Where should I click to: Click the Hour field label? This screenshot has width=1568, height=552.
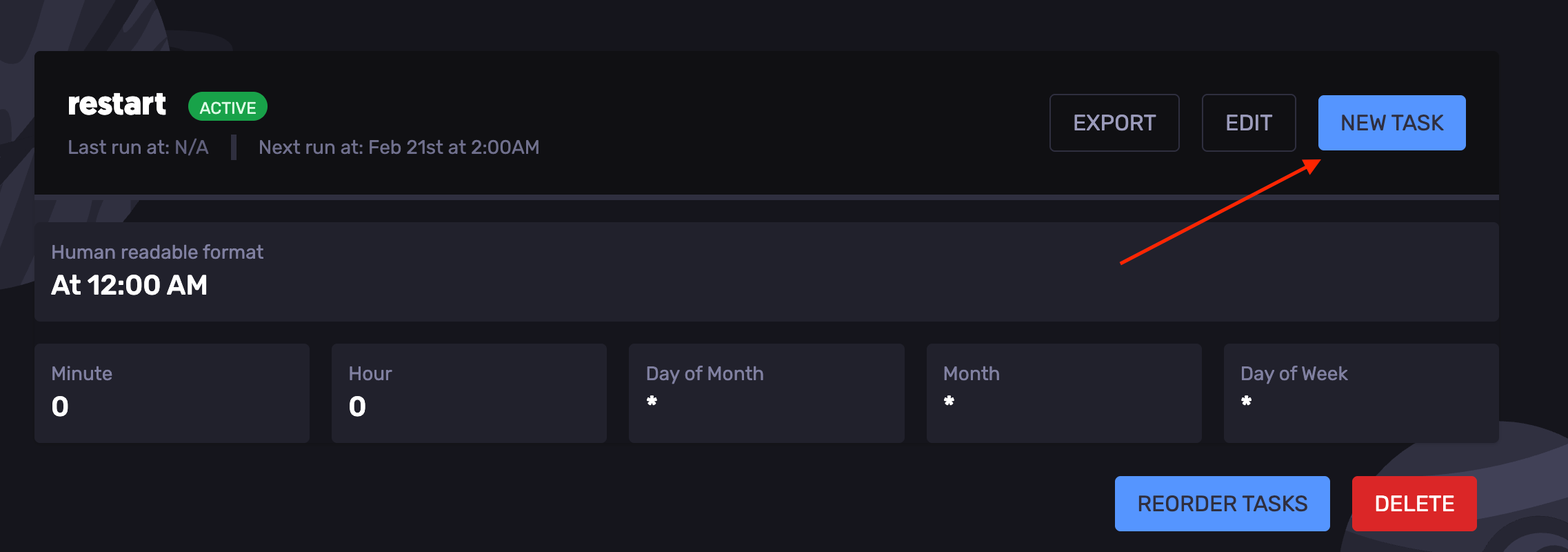370,373
